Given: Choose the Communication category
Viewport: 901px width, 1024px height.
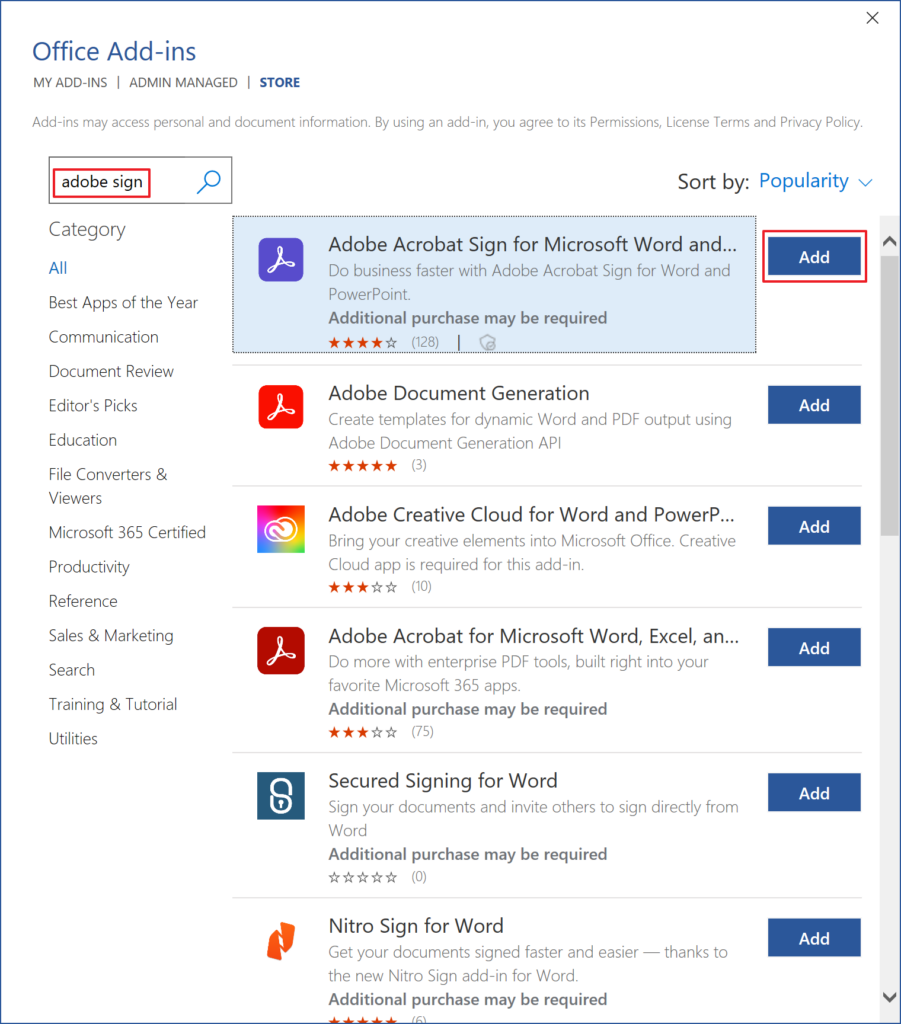Looking at the screenshot, I should [x=104, y=337].
